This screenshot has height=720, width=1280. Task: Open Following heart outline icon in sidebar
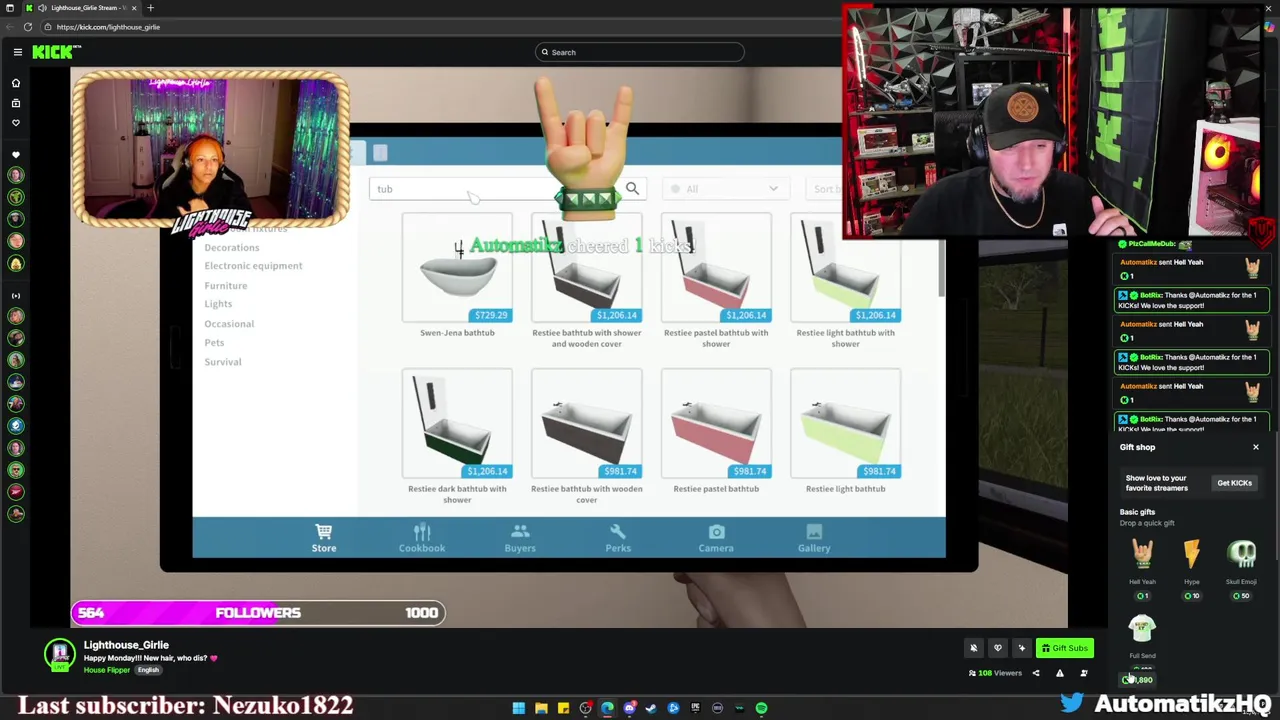coord(16,123)
